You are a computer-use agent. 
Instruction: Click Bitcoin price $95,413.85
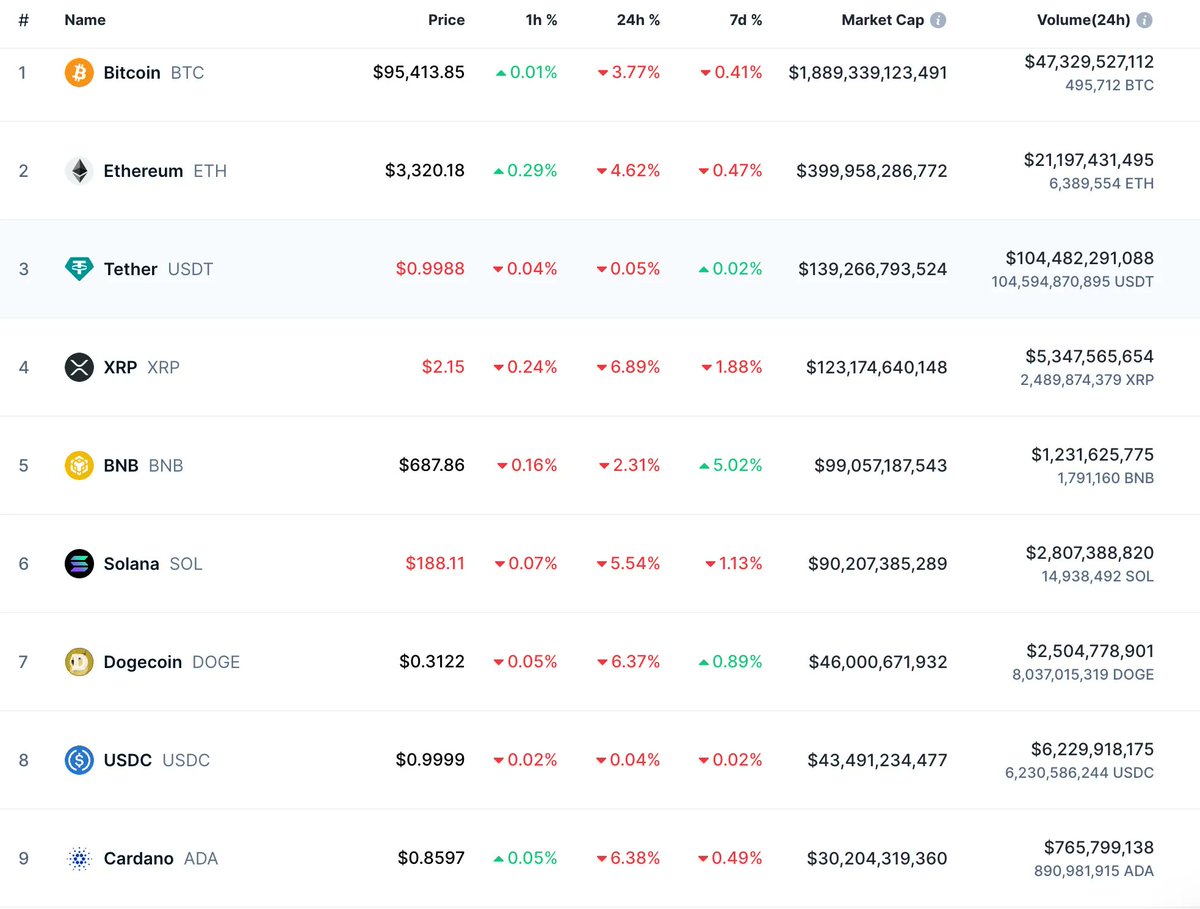tap(419, 73)
